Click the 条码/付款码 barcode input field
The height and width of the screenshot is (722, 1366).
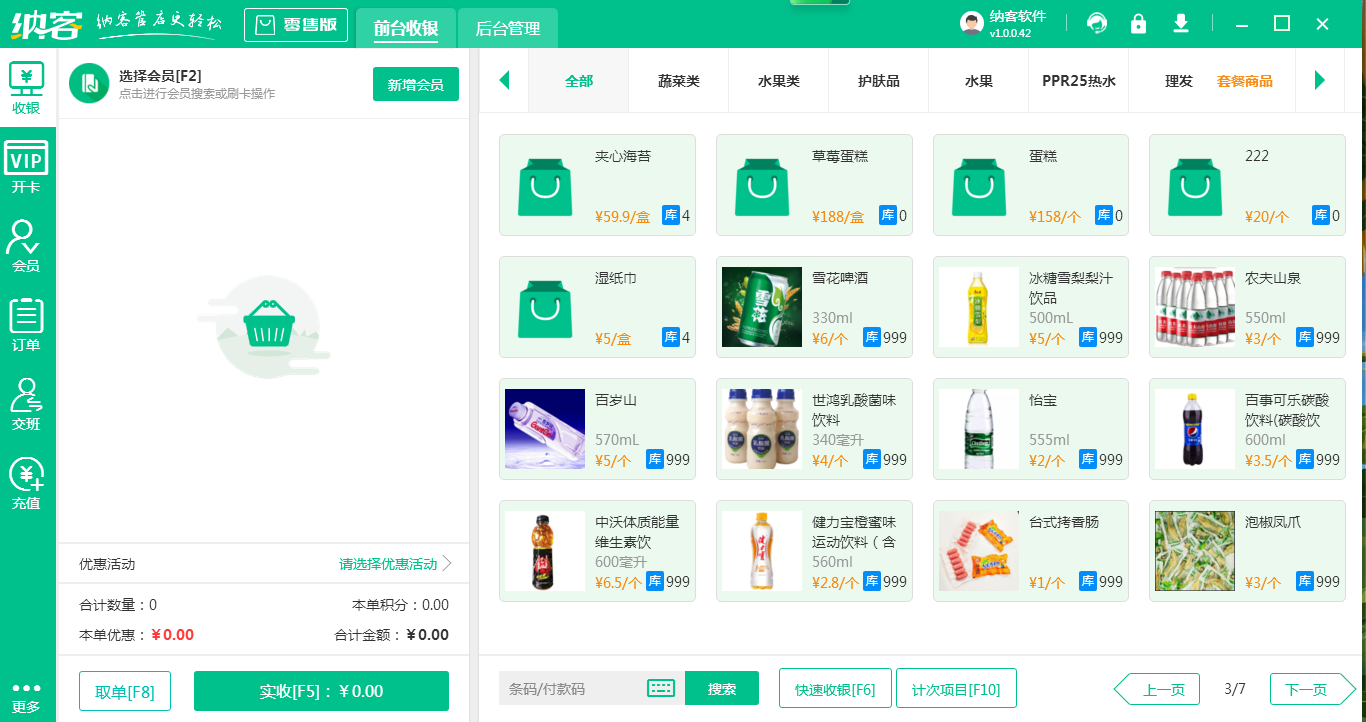570,689
